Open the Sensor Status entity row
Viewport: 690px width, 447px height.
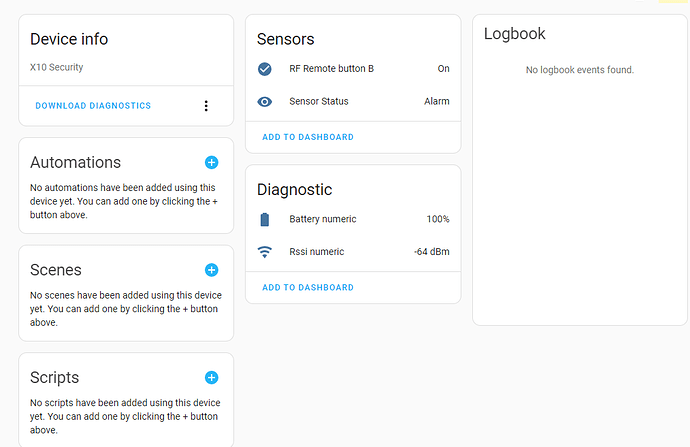pyautogui.click(x=319, y=101)
